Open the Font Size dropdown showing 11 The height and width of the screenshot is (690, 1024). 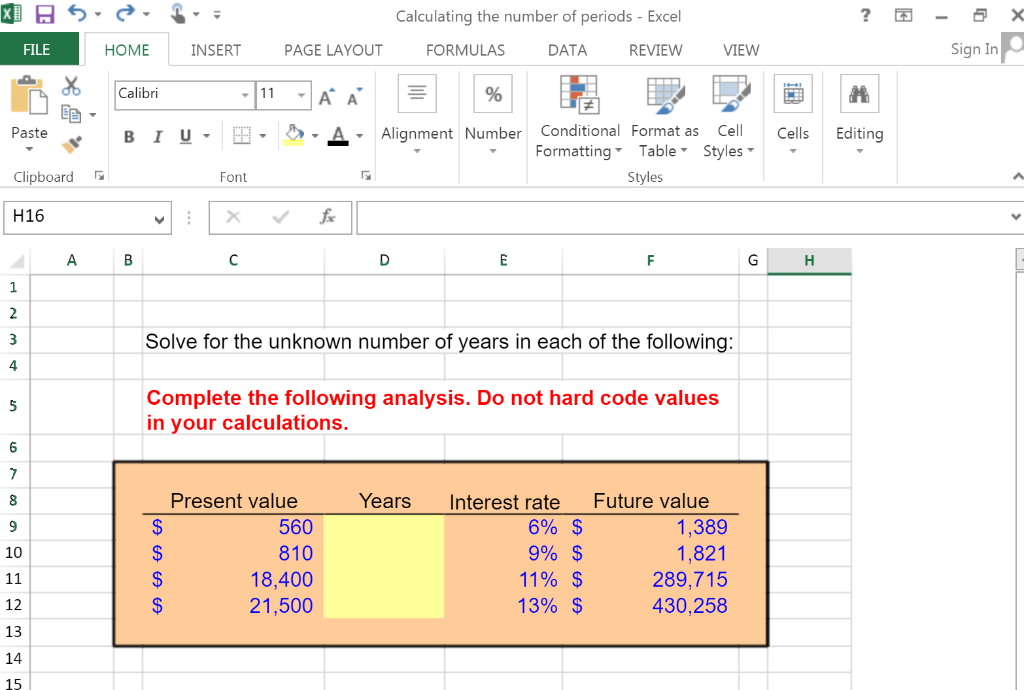[x=300, y=95]
